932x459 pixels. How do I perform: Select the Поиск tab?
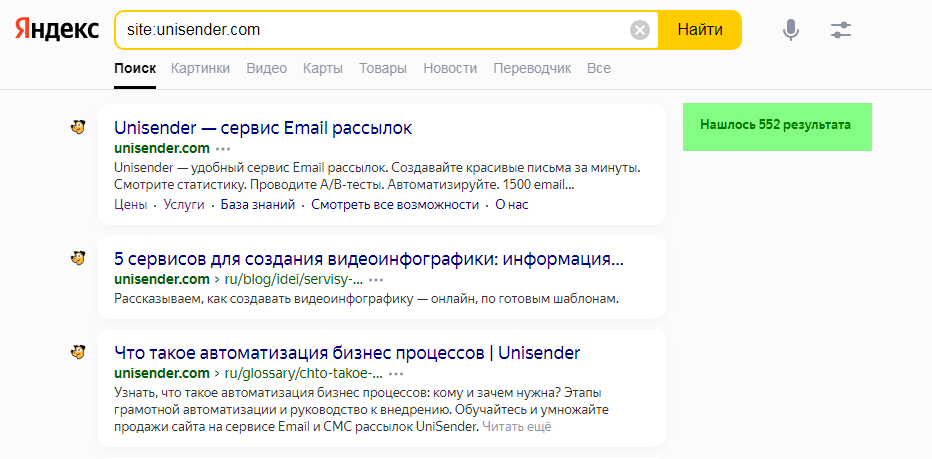click(x=135, y=68)
